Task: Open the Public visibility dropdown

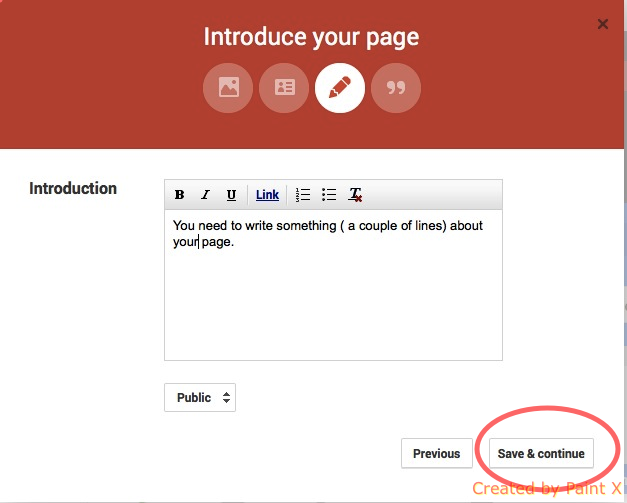Action: [x=200, y=397]
